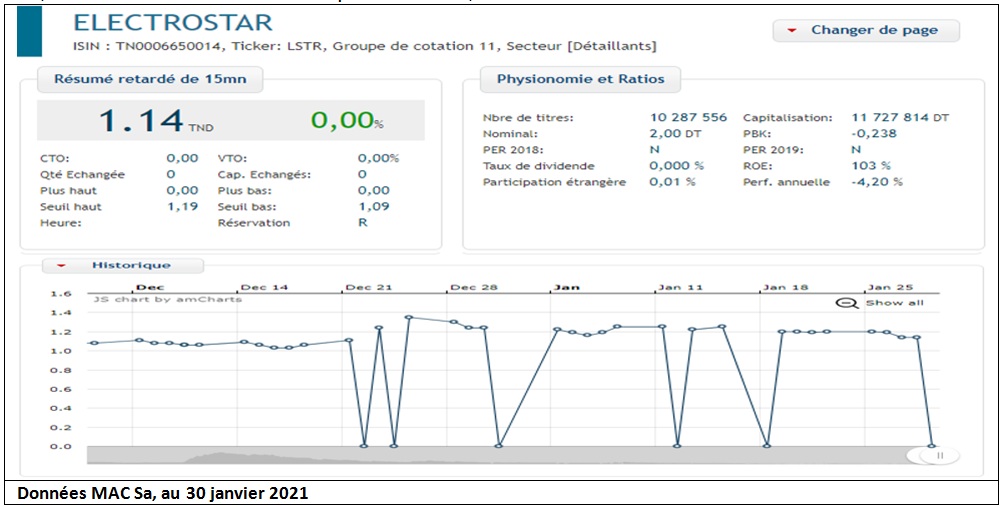Click the Show all zoom-out magnifier icon

[x=846, y=303]
